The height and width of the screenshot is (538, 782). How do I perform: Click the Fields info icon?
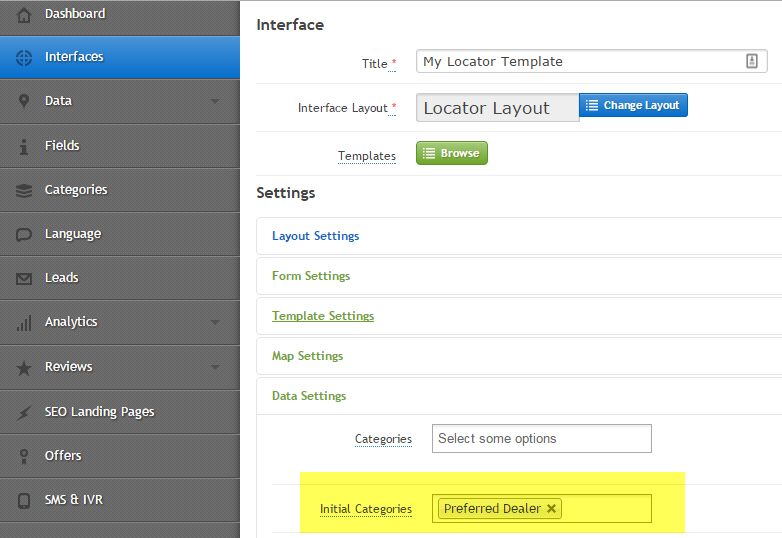(23, 147)
